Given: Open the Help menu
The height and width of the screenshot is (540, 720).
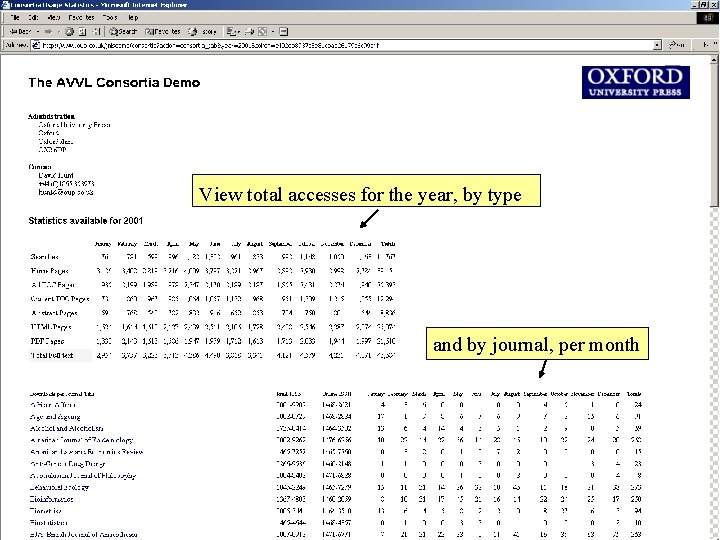Looking at the screenshot, I should click(133, 17).
